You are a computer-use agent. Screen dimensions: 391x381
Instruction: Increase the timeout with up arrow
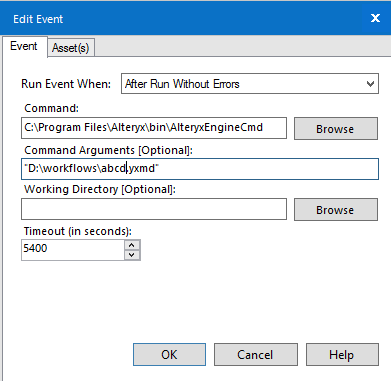pyautogui.click(x=132, y=245)
